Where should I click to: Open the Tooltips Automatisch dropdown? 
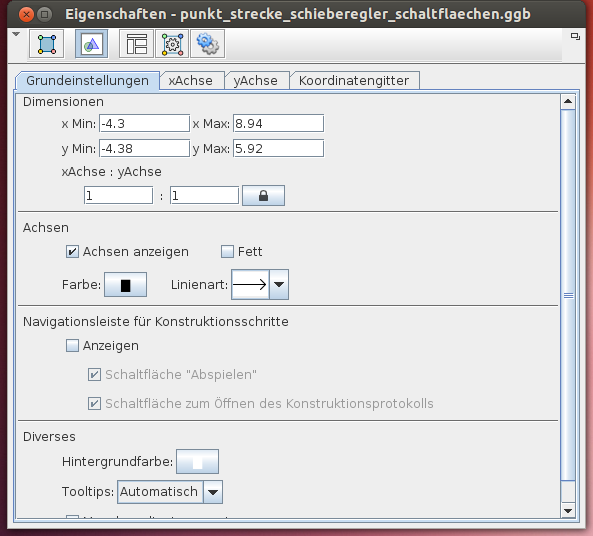213,492
